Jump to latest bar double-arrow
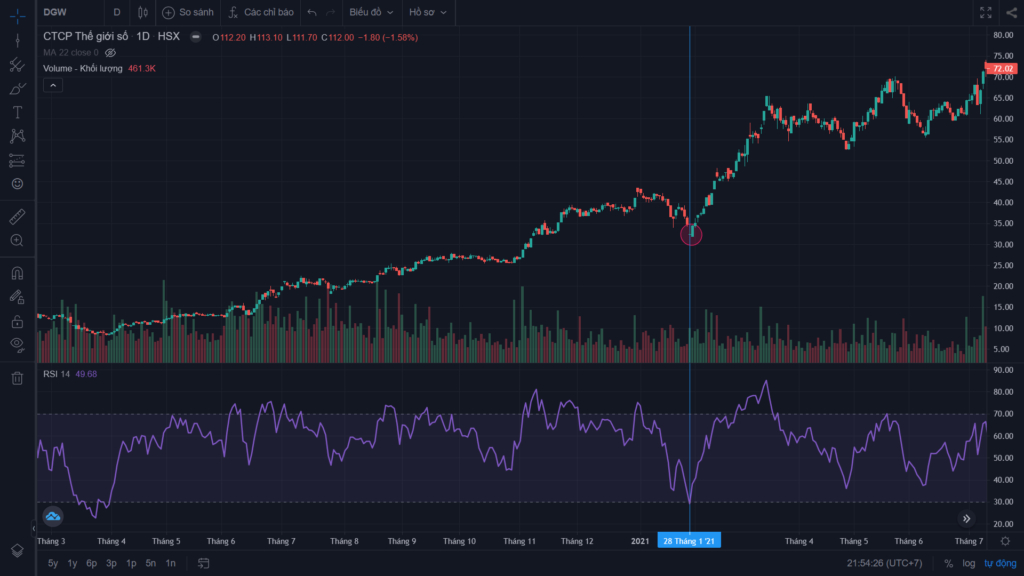 967,519
